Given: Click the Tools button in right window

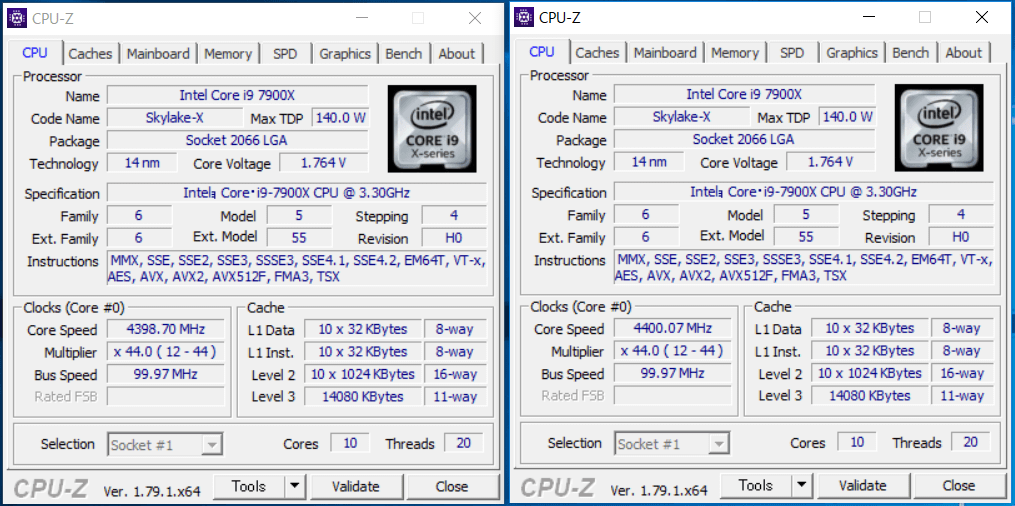Looking at the screenshot, I should (756, 485).
